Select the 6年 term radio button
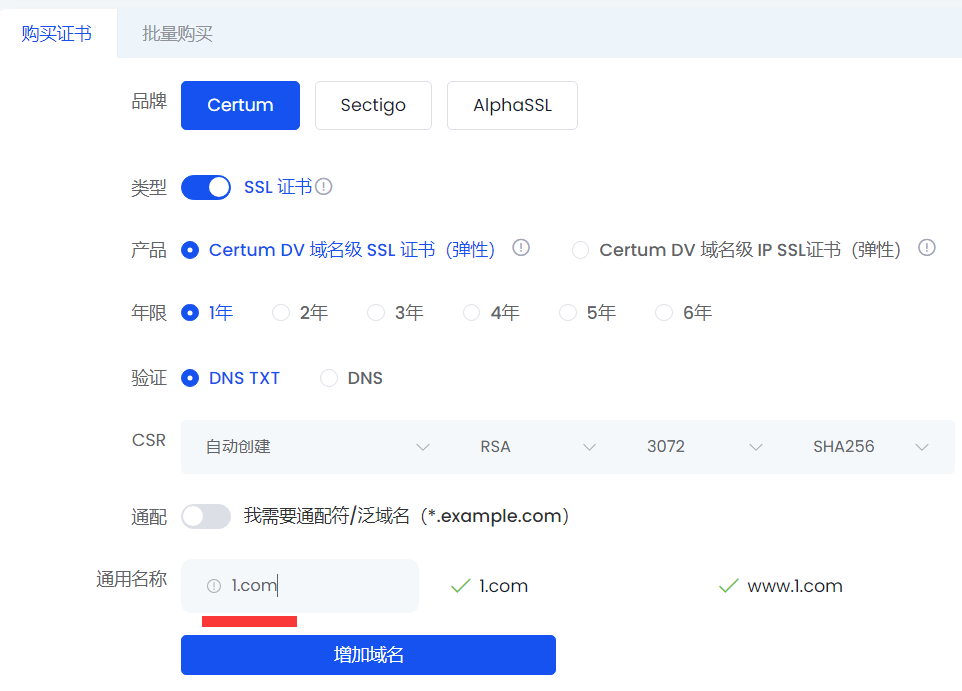The width and height of the screenshot is (962, 691). pyautogui.click(x=664, y=313)
